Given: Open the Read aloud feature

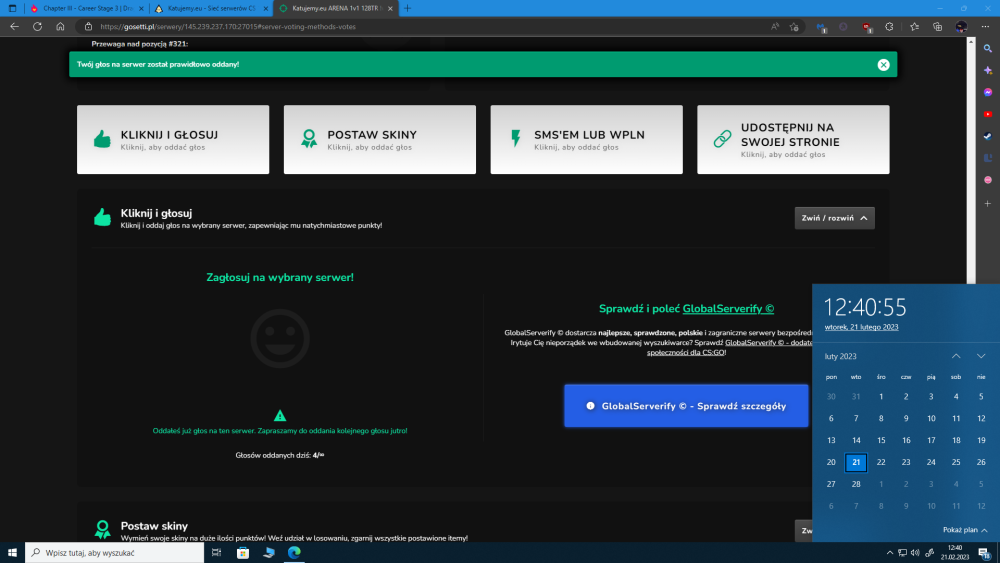Looking at the screenshot, I should point(774,27).
